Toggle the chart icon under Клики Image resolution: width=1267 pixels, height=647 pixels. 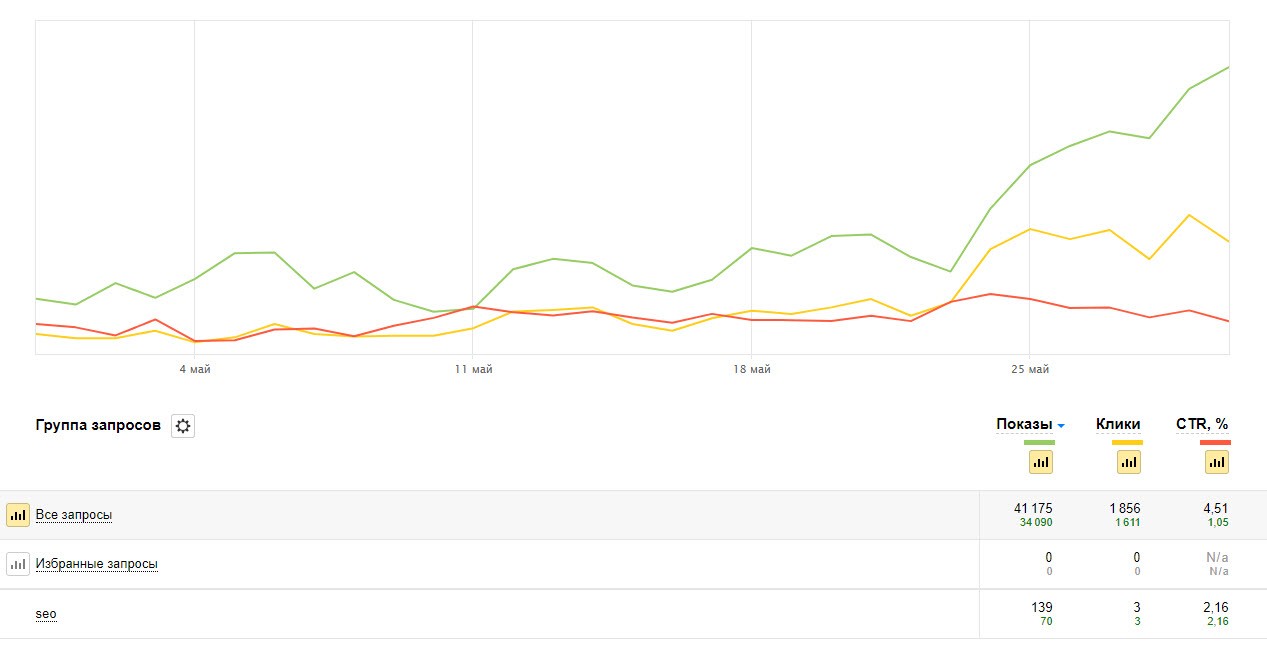pos(1129,461)
